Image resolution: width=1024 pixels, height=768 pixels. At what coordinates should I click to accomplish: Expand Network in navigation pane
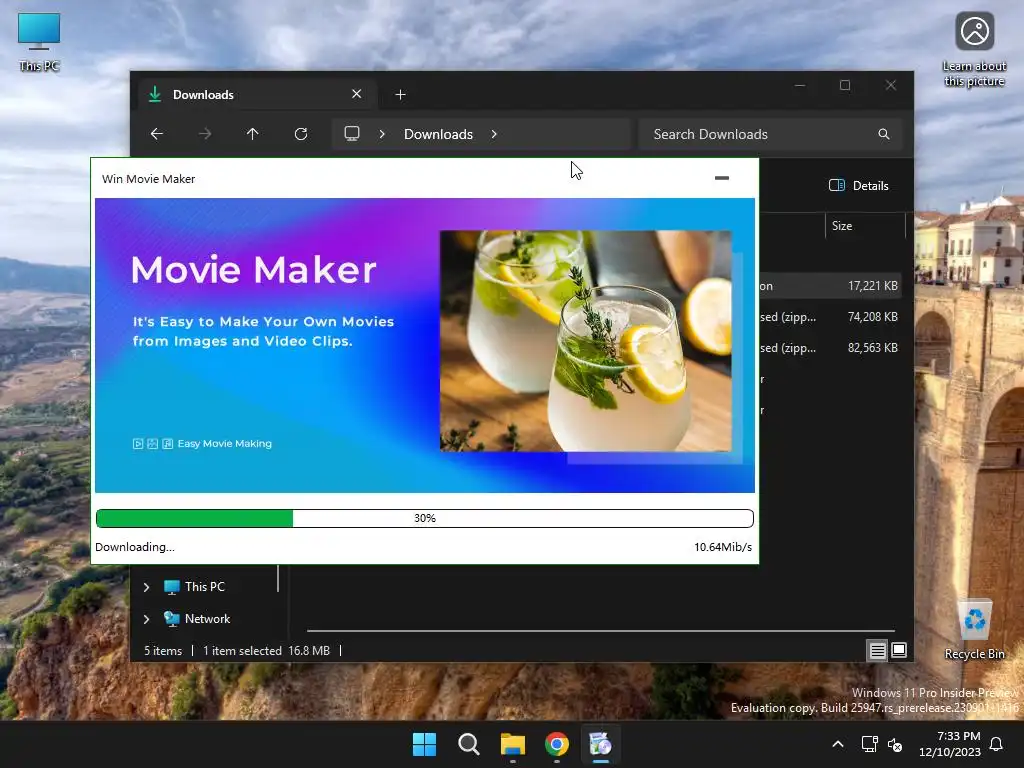pyautogui.click(x=146, y=619)
